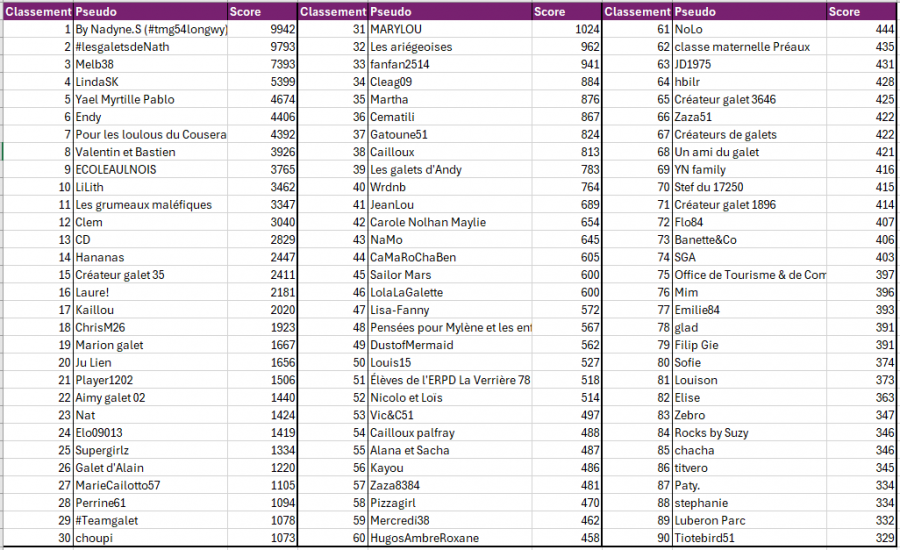Select the cell 'Cleag09'
Image resolution: width=900 pixels, height=550 pixels.
click(x=450, y=82)
